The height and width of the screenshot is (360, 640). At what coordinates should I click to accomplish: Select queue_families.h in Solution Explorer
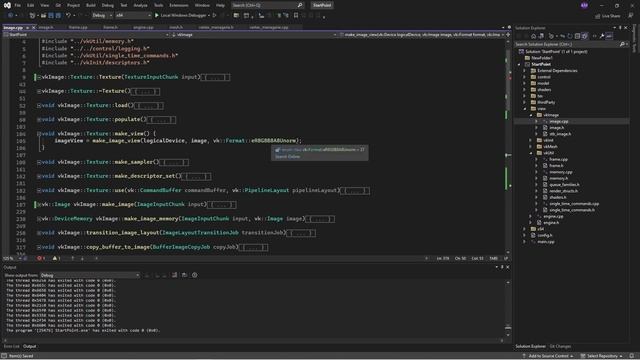564,184
